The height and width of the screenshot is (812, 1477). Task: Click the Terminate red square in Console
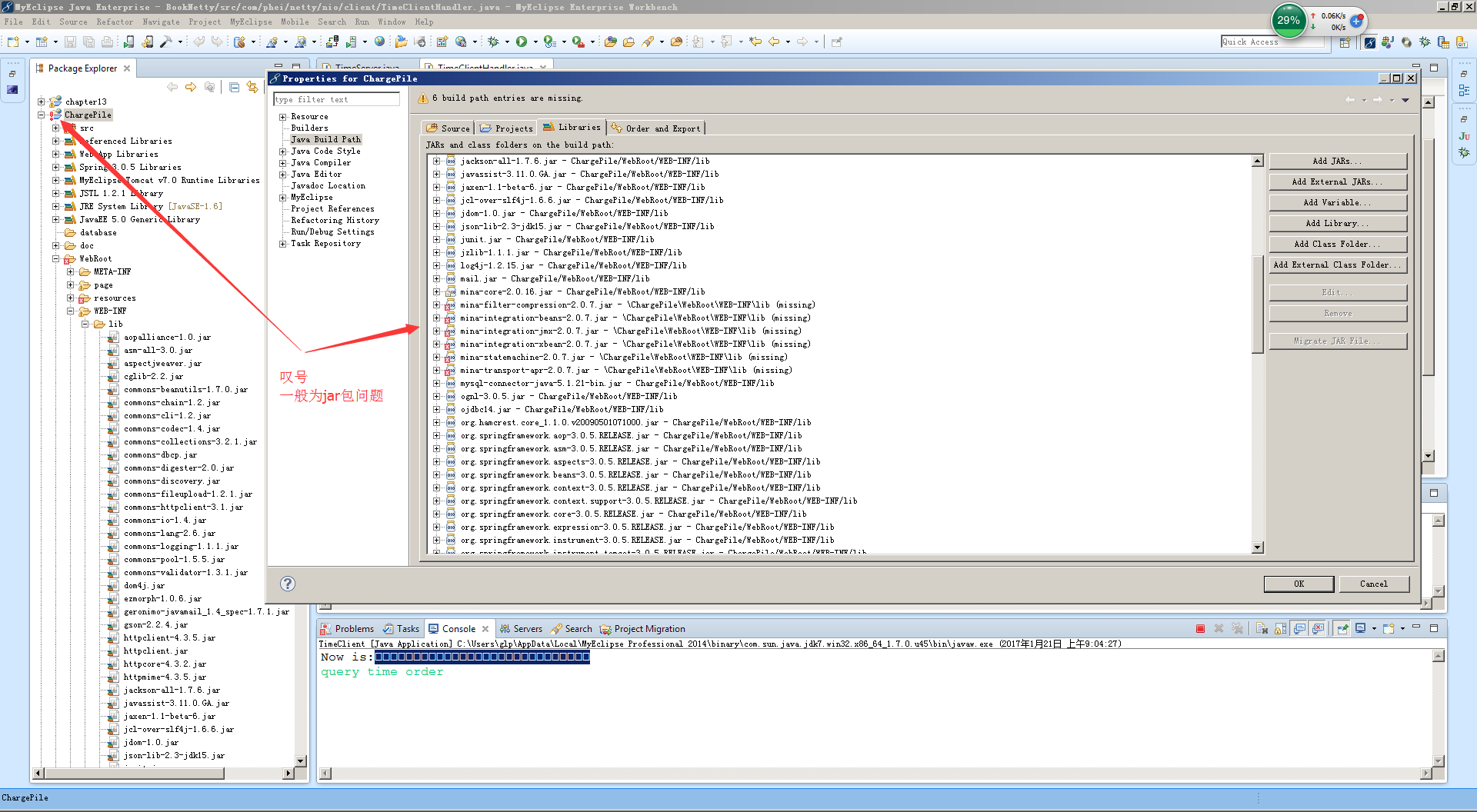(x=1200, y=628)
